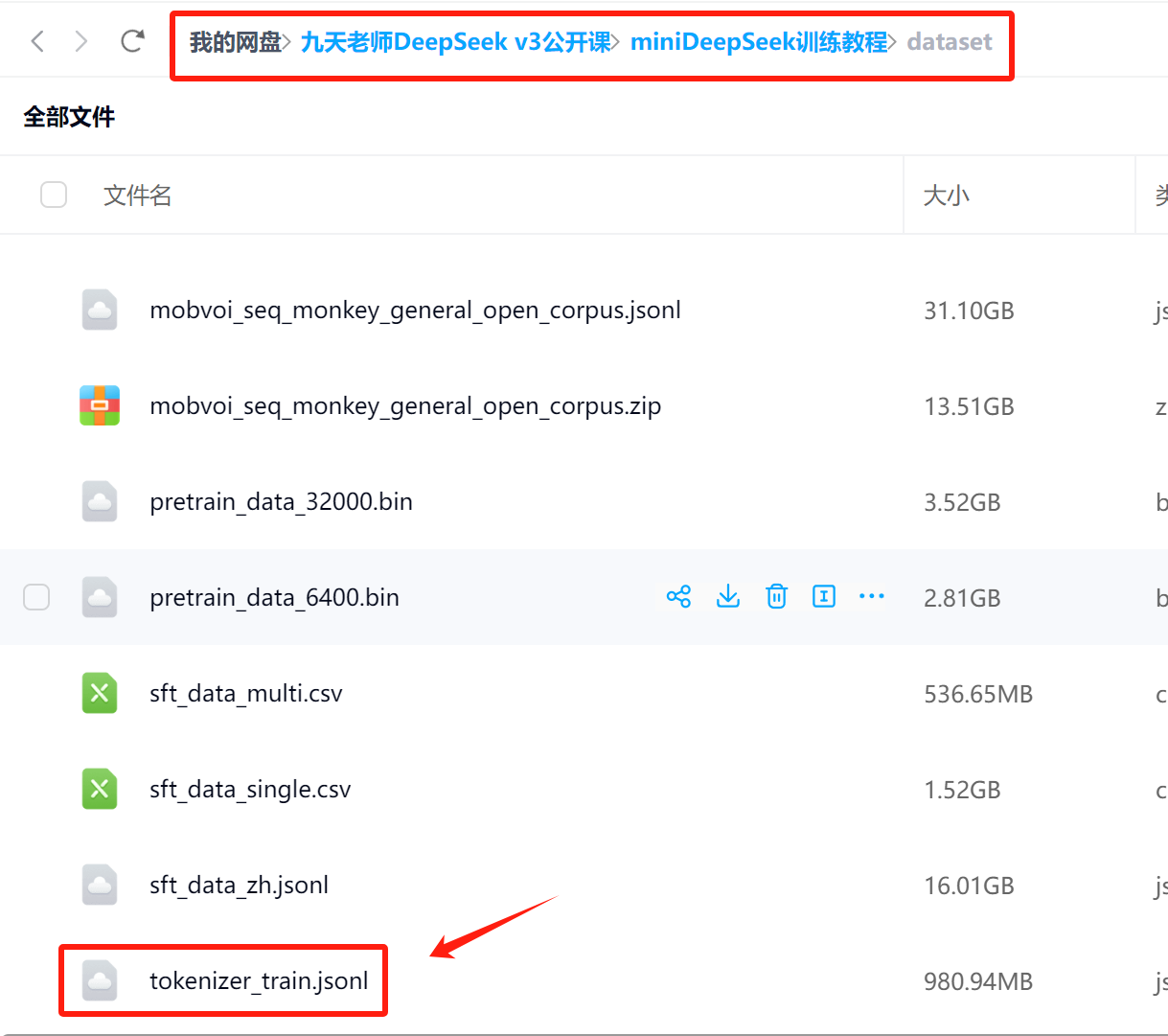Download pretrain_data_6400.bin with the download icon
This screenshot has width=1168, height=1036.
[728, 596]
